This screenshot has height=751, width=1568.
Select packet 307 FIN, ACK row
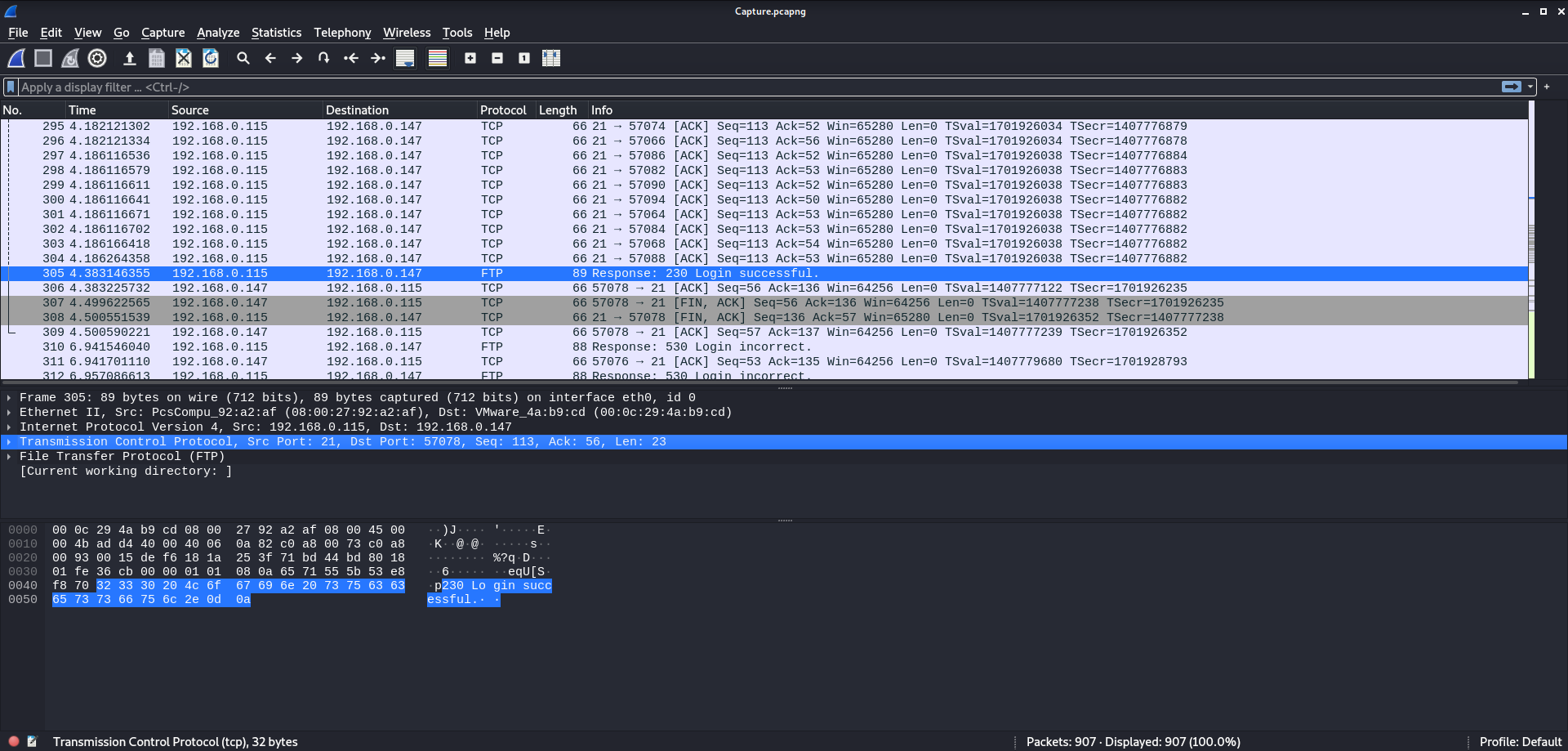pyautogui.click(x=764, y=302)
